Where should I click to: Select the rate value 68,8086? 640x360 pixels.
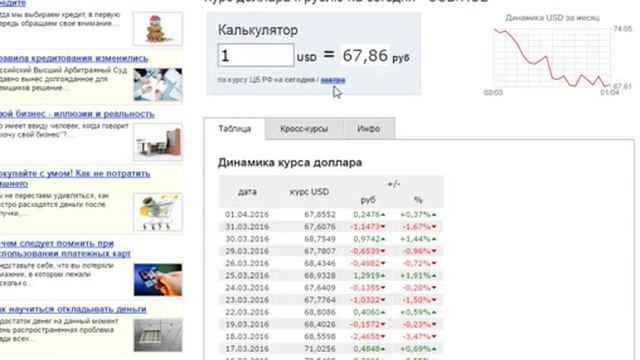tap(320, 312)
